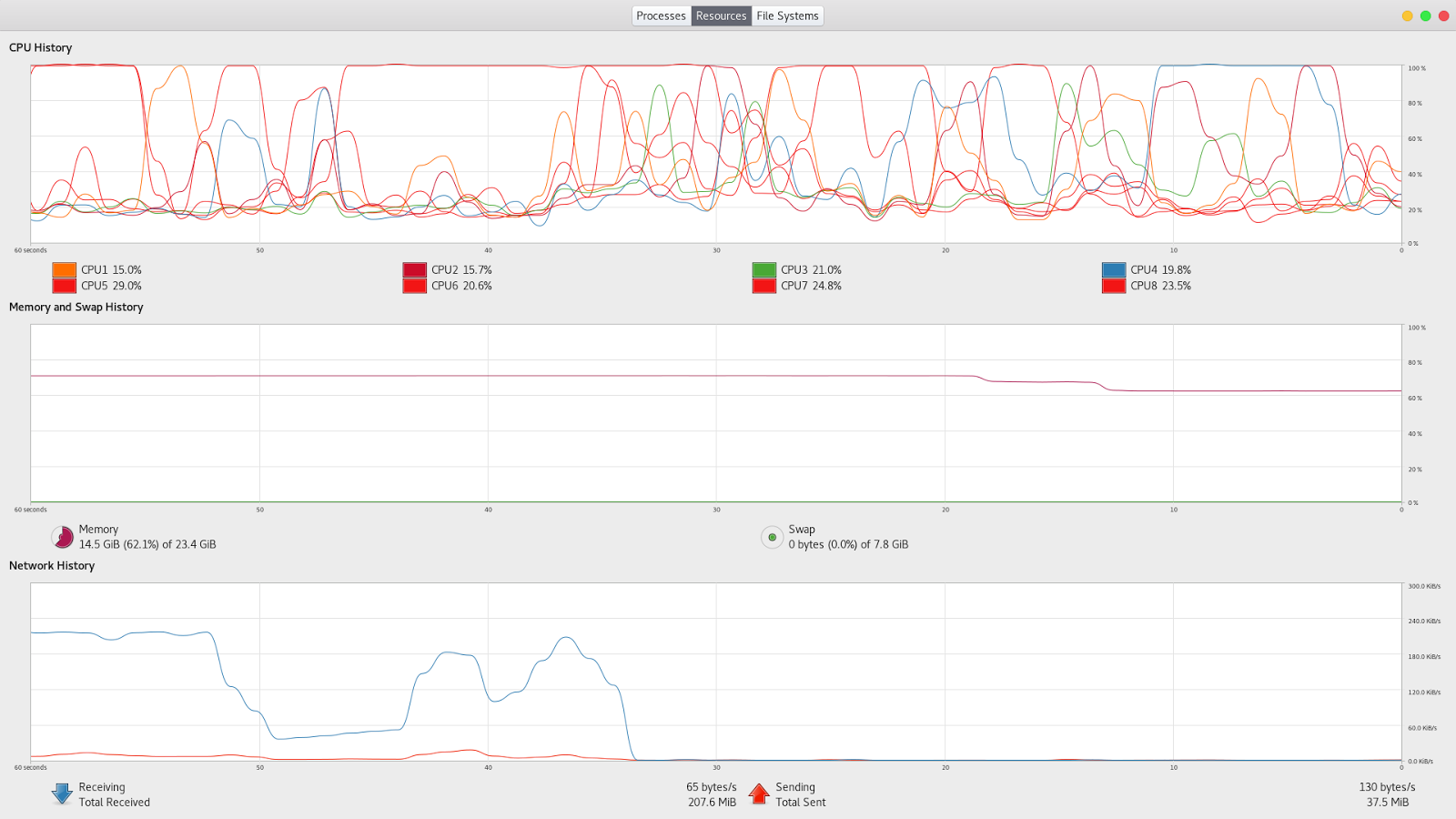This screenshot has width=1456, height=819.
Task: Open the CPU3 green color swatch
Action: [764, 269]
